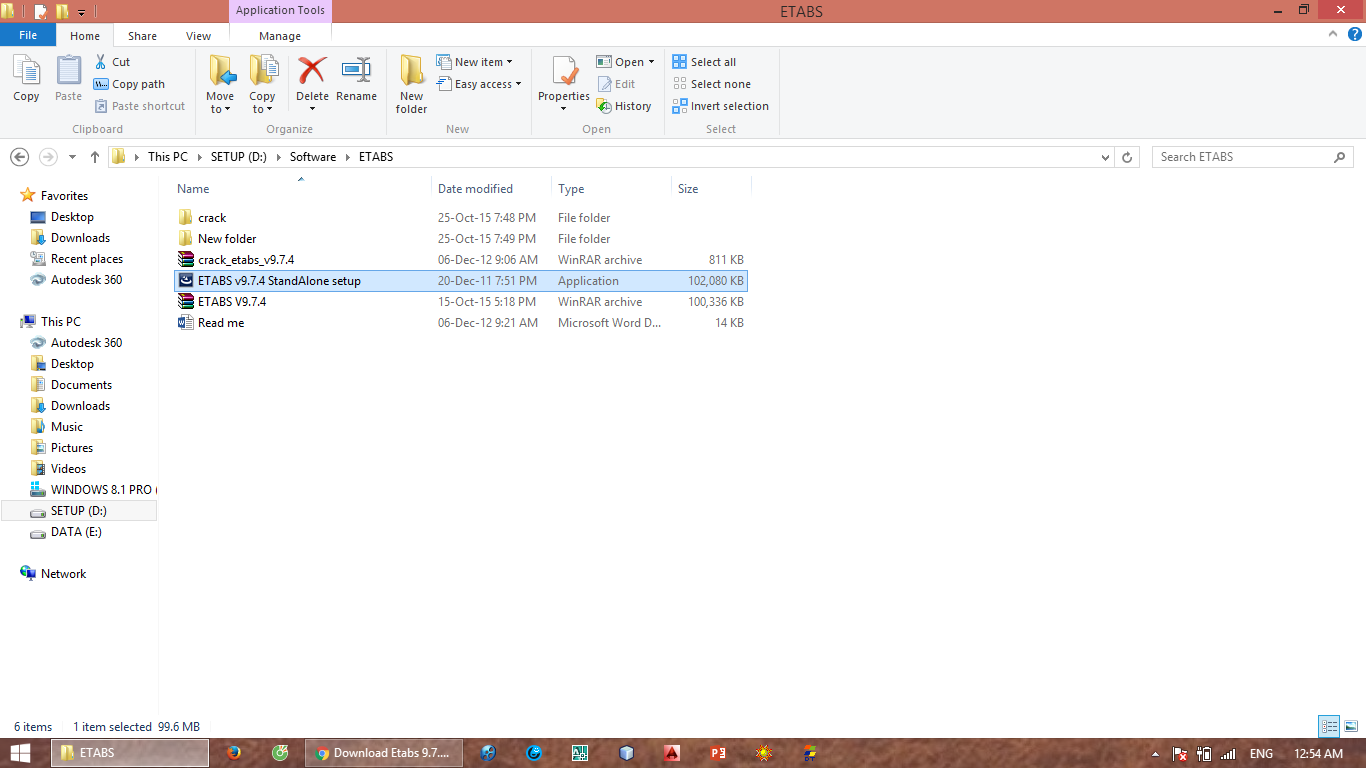Viewport: 1366px width, 768px height.
Task: Switch to Details view layout button
Action: click(1329, 727)
